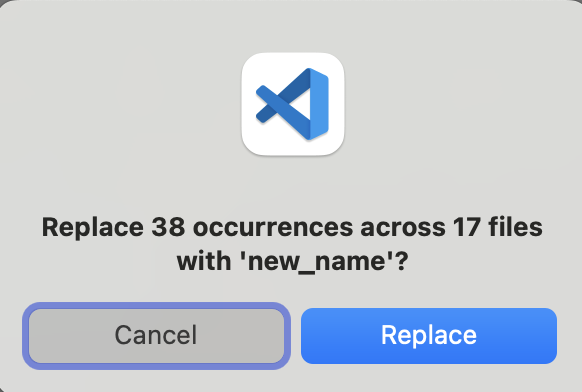Screen dimensions: 582x392
Task: Choose the focused gray Cancel button
Action: click(x=156, y=336)
